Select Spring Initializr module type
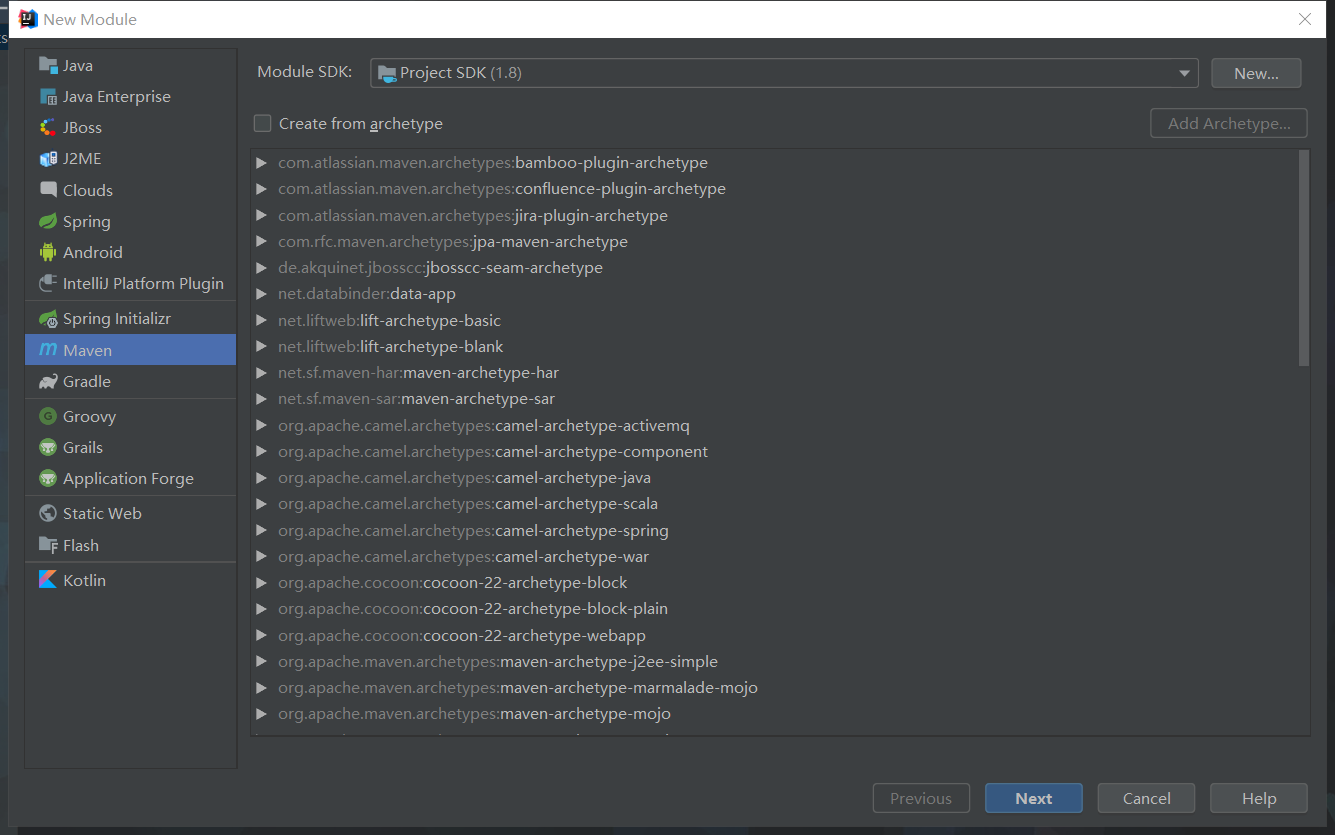1335x835 pixels. coord(116,319)
